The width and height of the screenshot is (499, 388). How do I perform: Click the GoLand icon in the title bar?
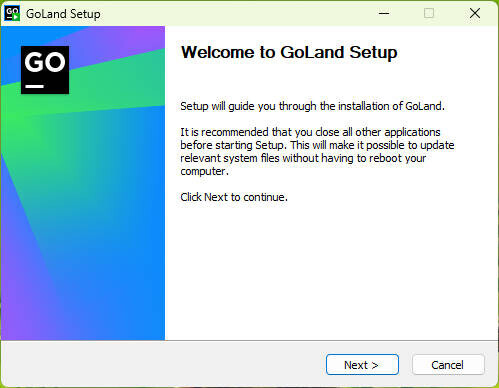point(12,13)
